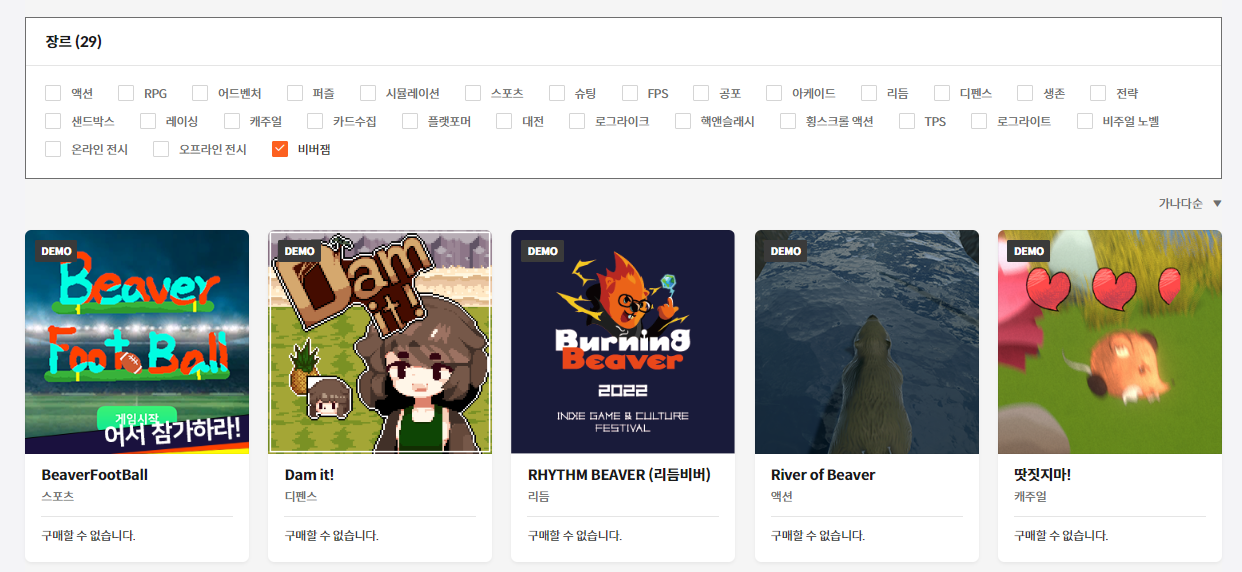Open the Dam it! game thumbnail
This screenshot has width=1242, height=572.
[x=380, y=342]
